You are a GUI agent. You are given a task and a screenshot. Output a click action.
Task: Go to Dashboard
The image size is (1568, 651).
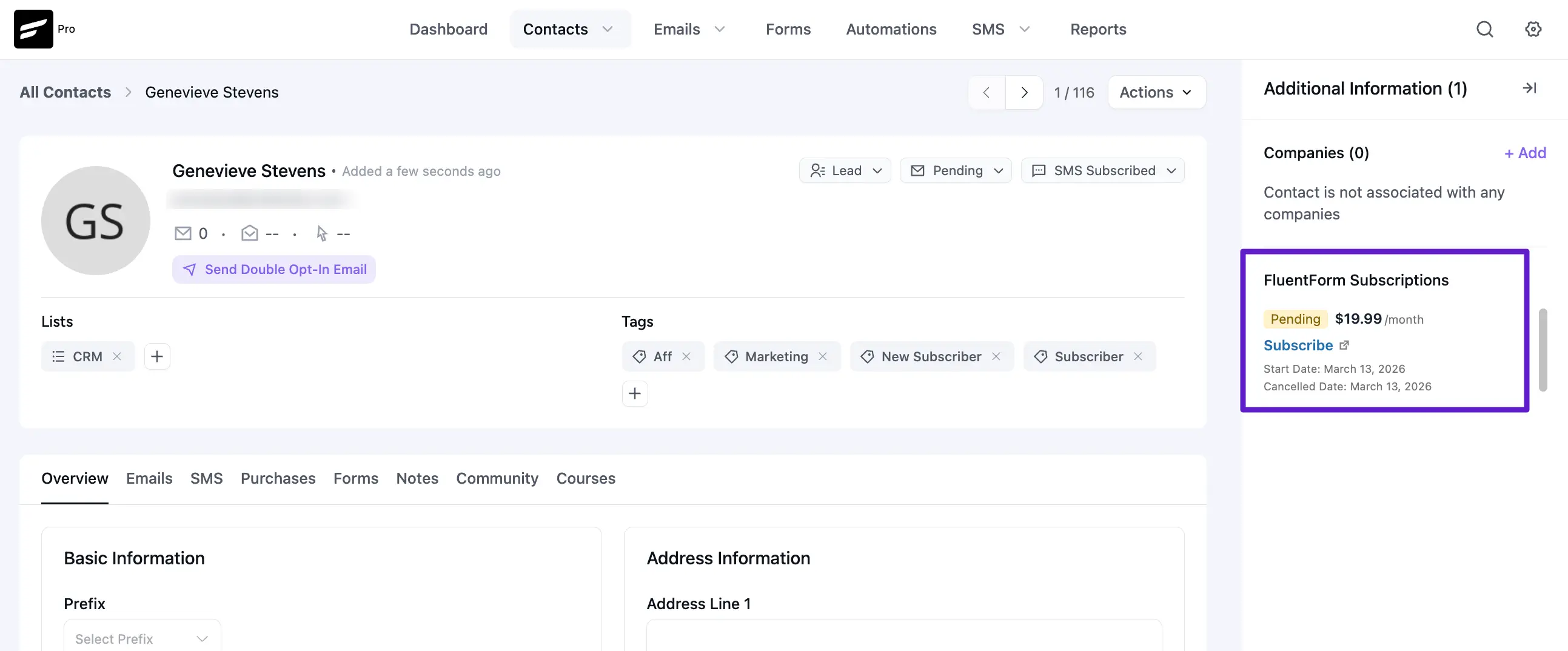click(x=449, y=29)
